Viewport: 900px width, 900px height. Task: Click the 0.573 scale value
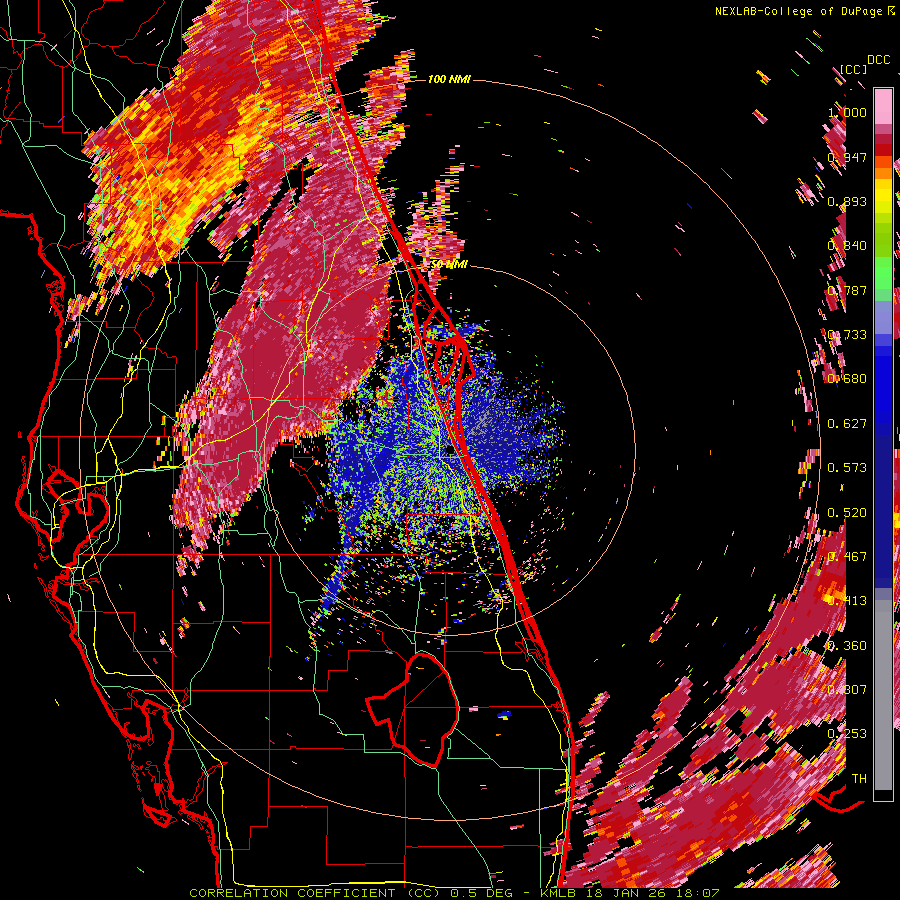point(847,468)
